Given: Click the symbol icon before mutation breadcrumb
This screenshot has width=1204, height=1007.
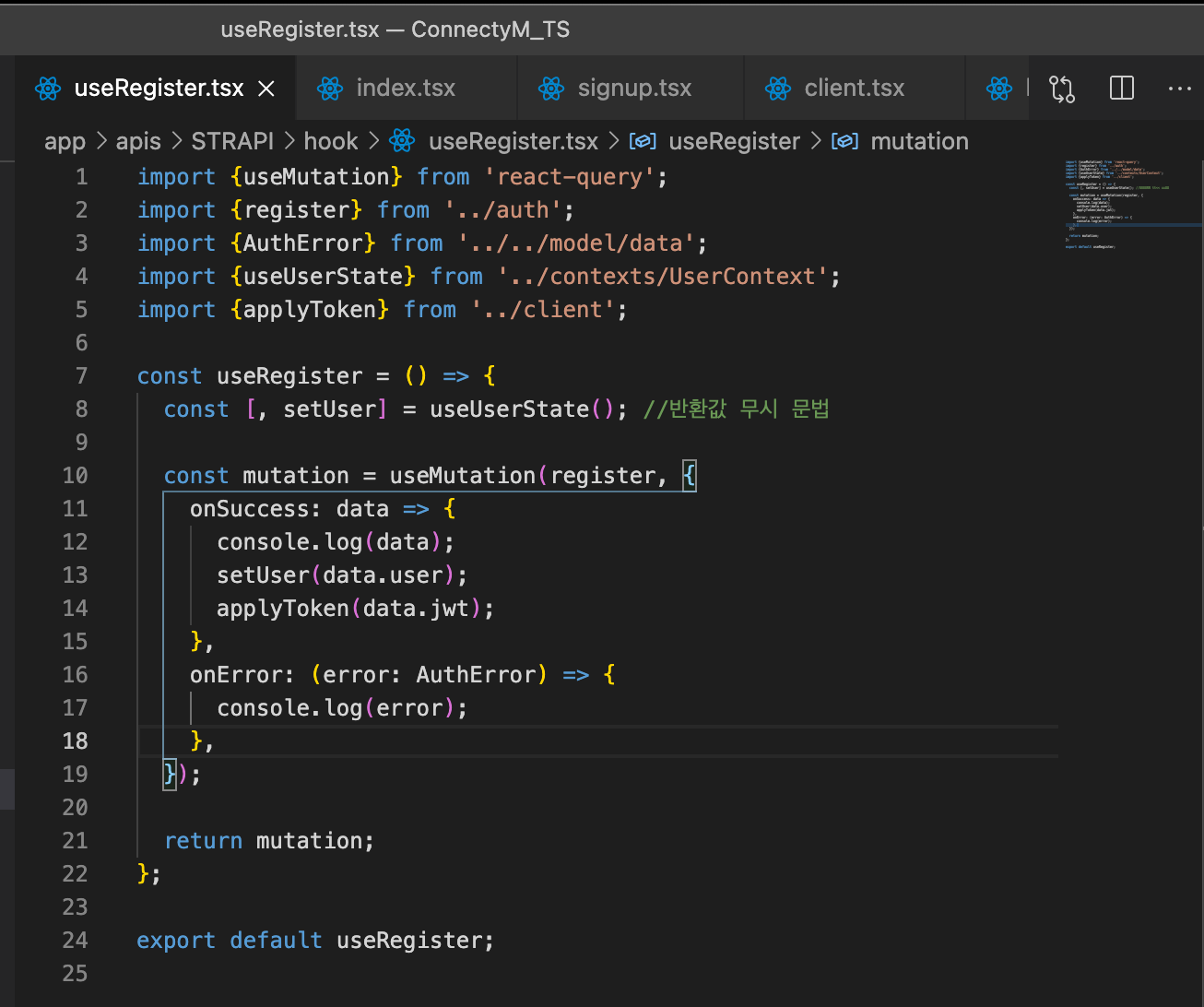Looking at the screenshot, I should coord(845,141).
